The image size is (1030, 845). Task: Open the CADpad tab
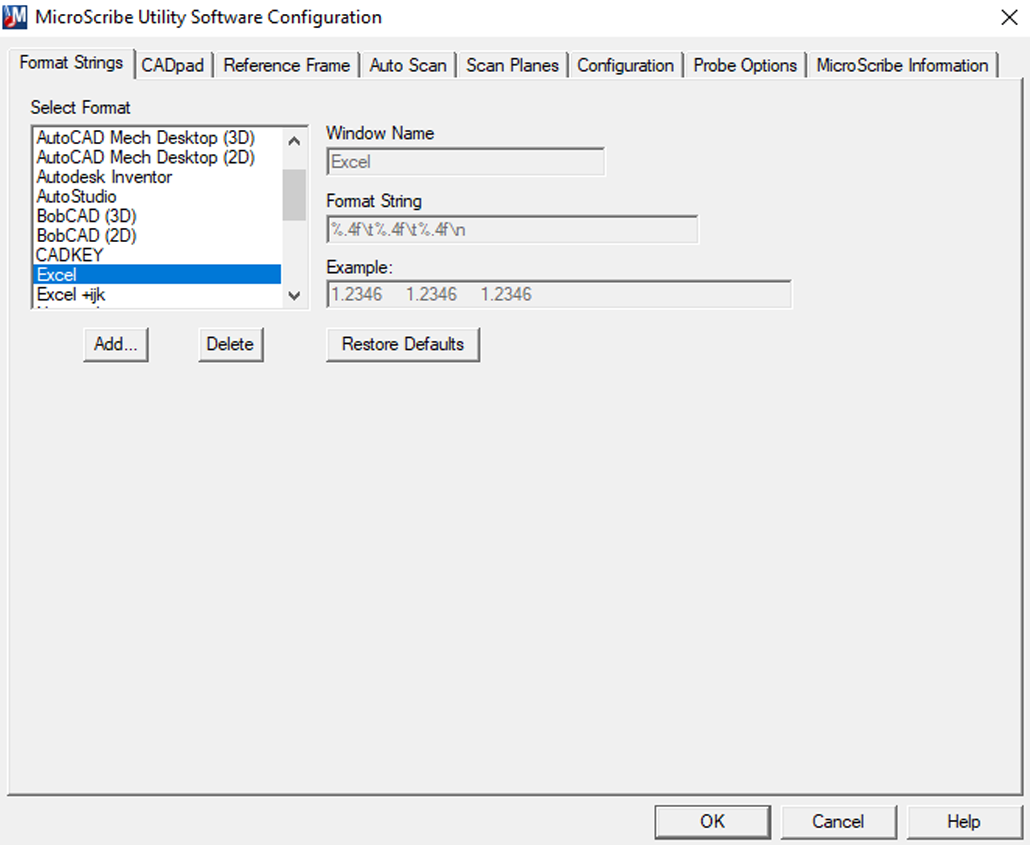pos(173,66)
